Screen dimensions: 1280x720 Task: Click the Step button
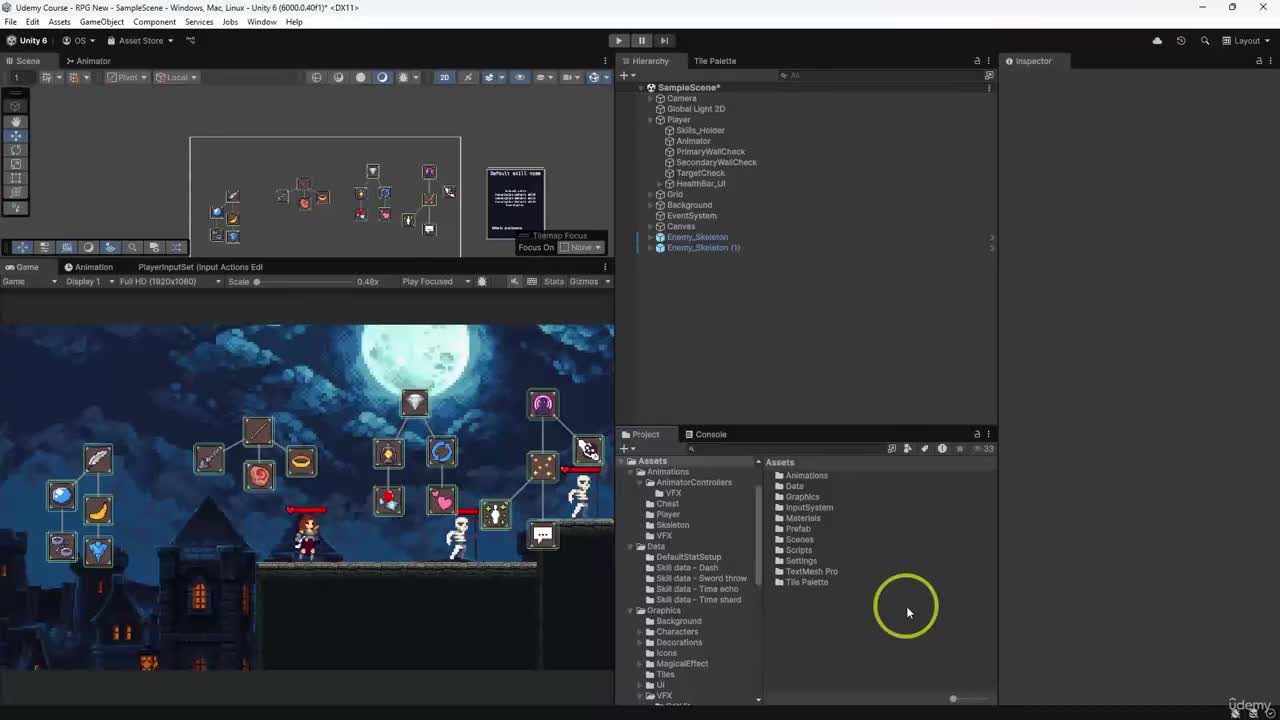click(x=664, y=41)
